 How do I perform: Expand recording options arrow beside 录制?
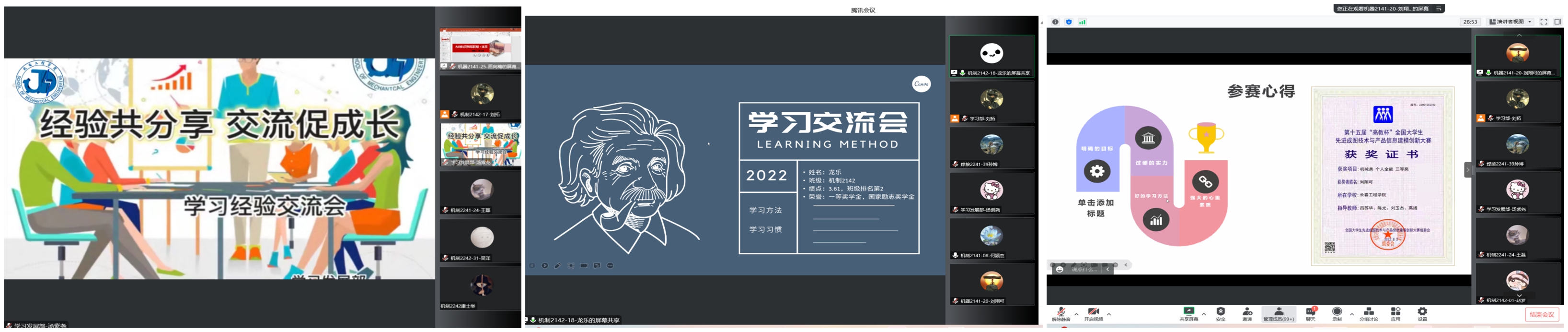(x=1352, y=314)
